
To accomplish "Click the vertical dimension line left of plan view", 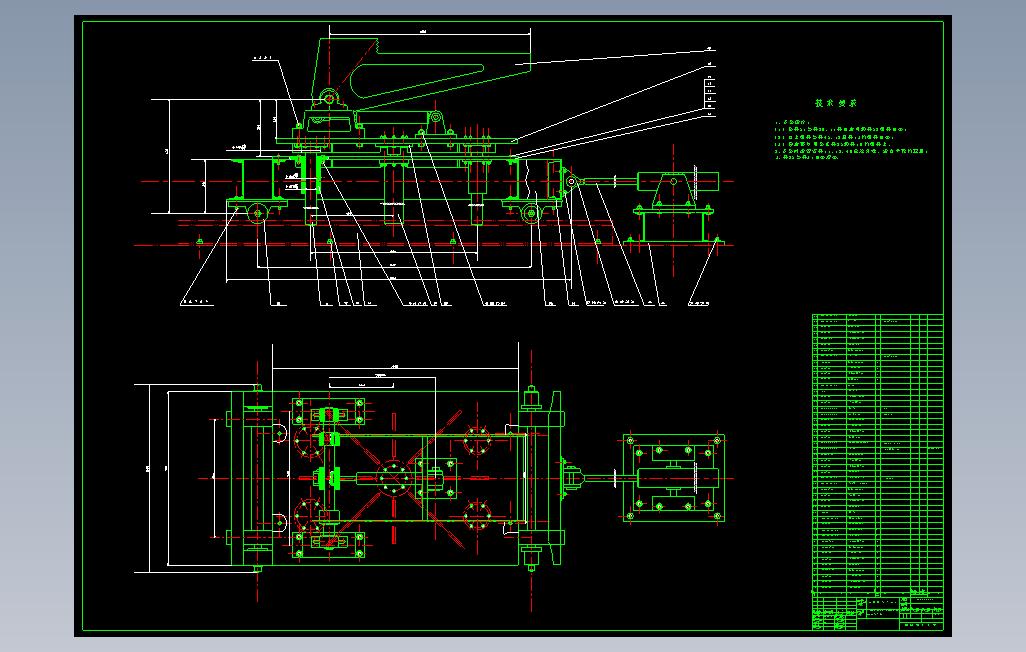I will [150, 479].
